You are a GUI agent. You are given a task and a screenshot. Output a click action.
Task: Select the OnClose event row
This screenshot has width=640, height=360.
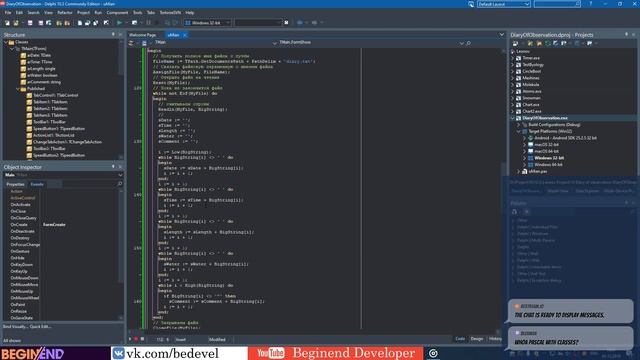[63, 211]
